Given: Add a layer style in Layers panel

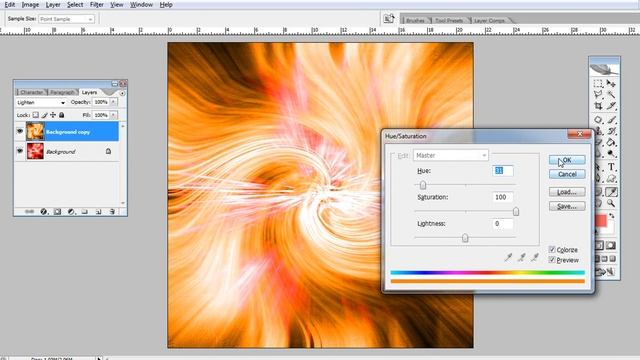Looking at the screenshot, I should (x=43, y=211).
